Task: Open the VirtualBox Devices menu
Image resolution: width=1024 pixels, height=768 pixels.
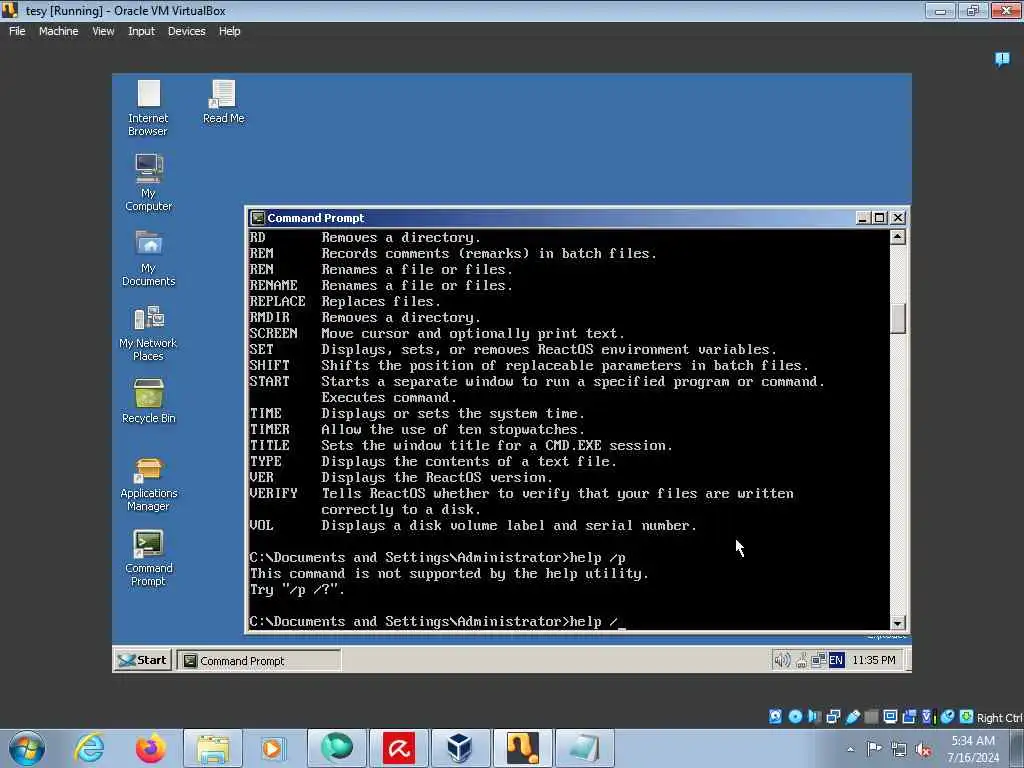Action: pyautogui.click(x=186, y=31)
